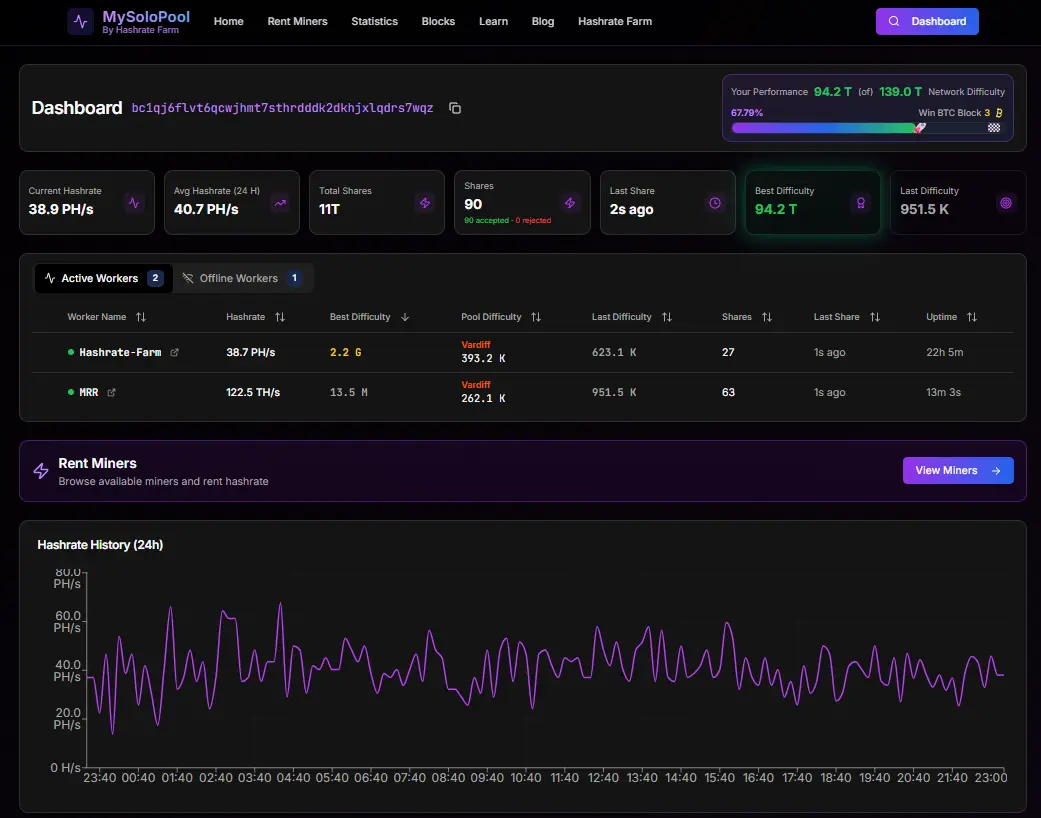Viewport: 1041px width, 818px height.
Task: Click the View Miners button
Action: pos(956,470)
